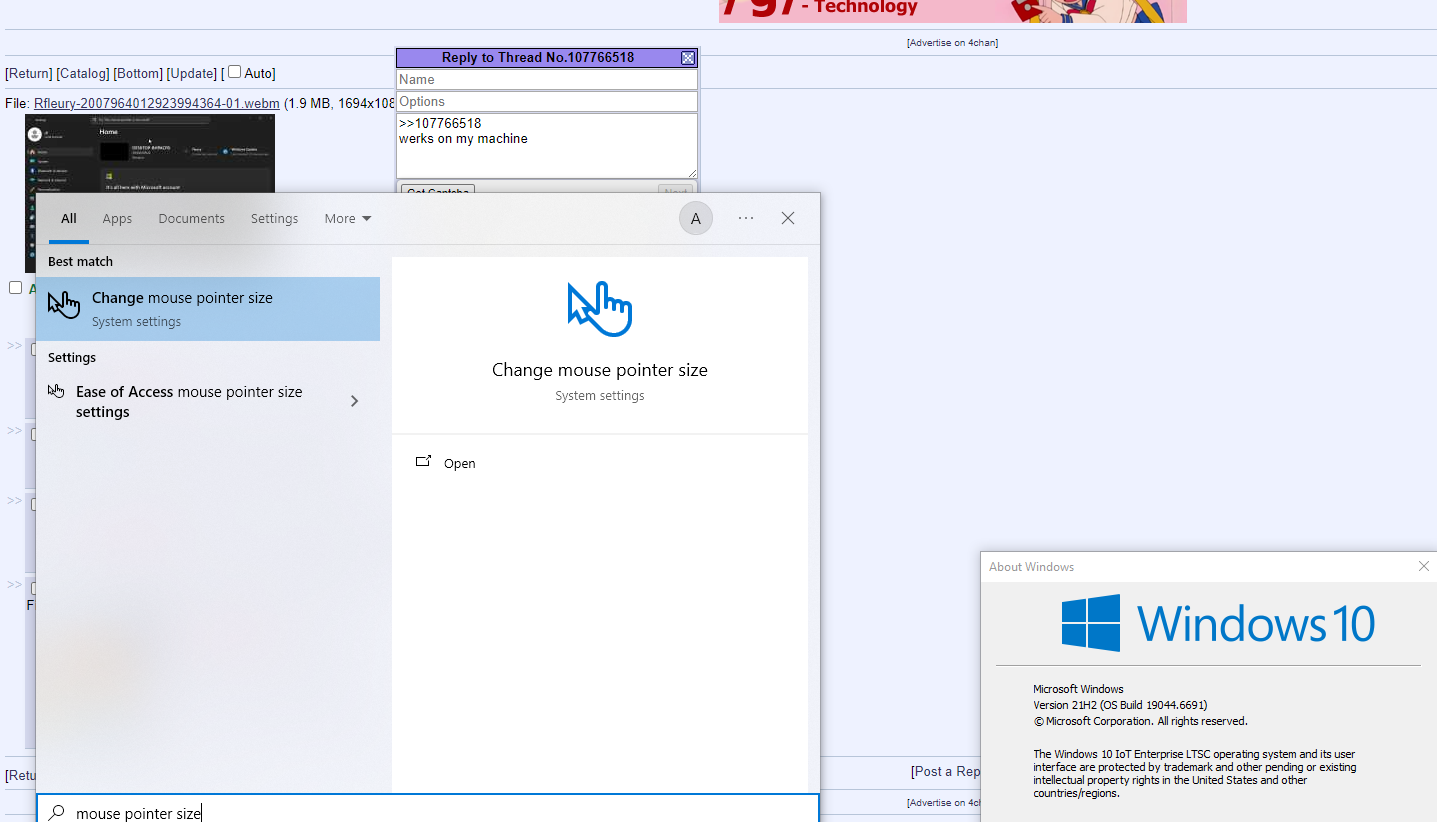Click the About Windows dialog title
Image resolution: width=1437 pixels, height=822 pixels.
(1031, 567)
